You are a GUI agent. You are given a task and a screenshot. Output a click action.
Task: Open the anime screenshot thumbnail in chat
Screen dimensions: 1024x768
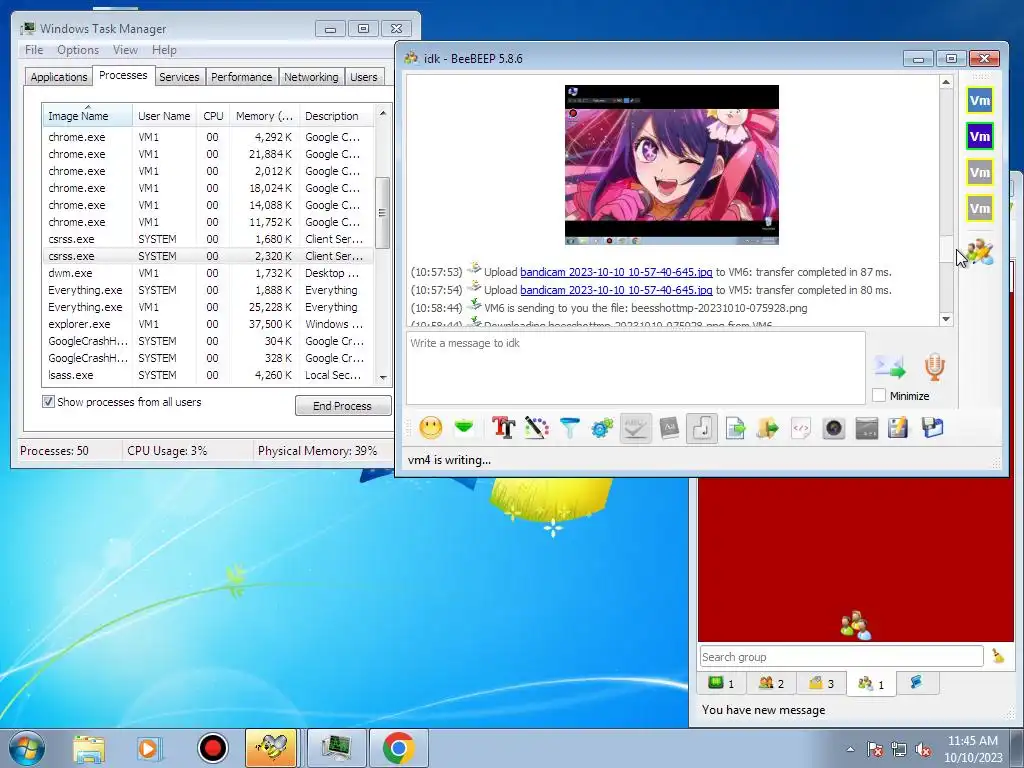(671, 165)
